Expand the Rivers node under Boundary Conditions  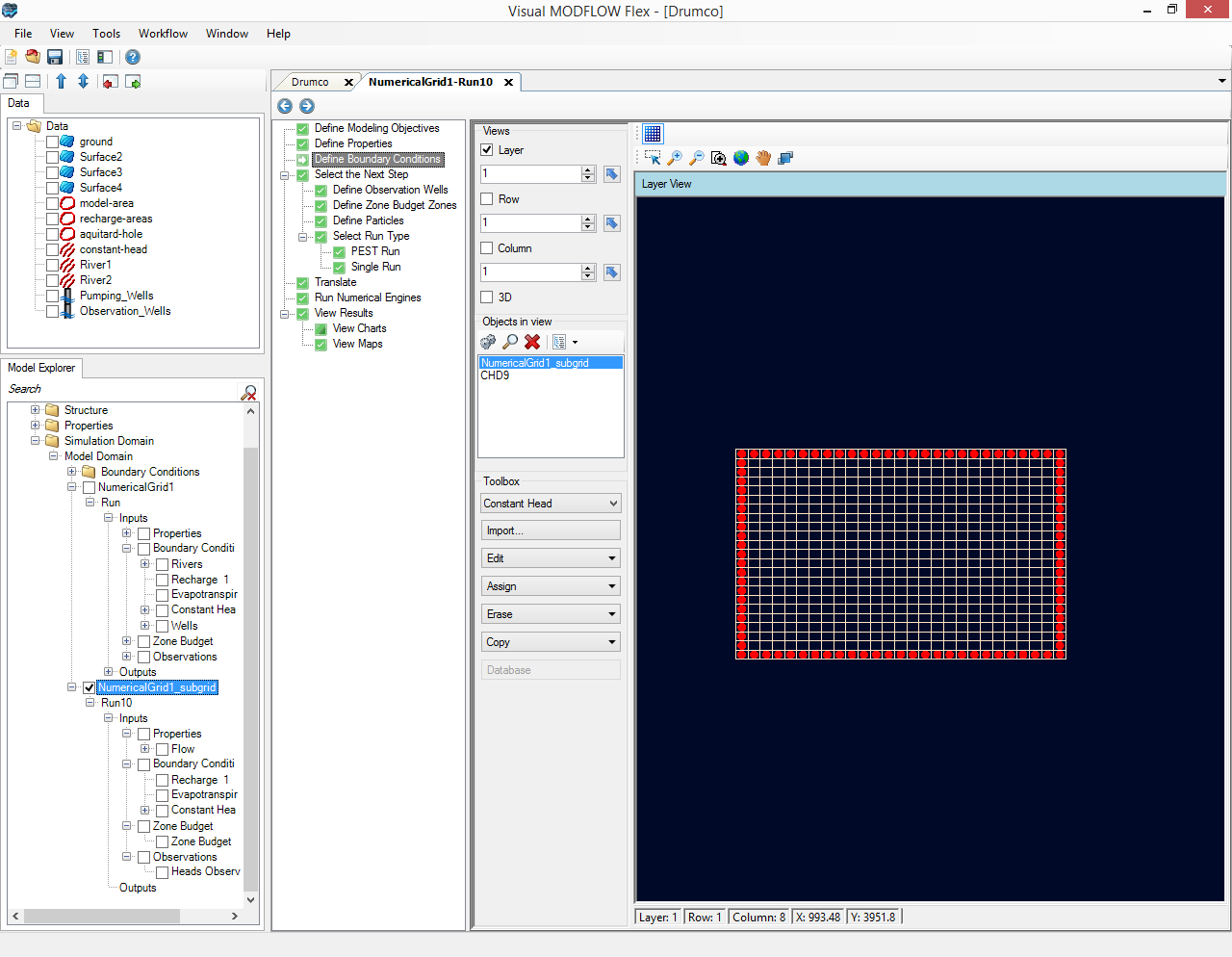144,563
